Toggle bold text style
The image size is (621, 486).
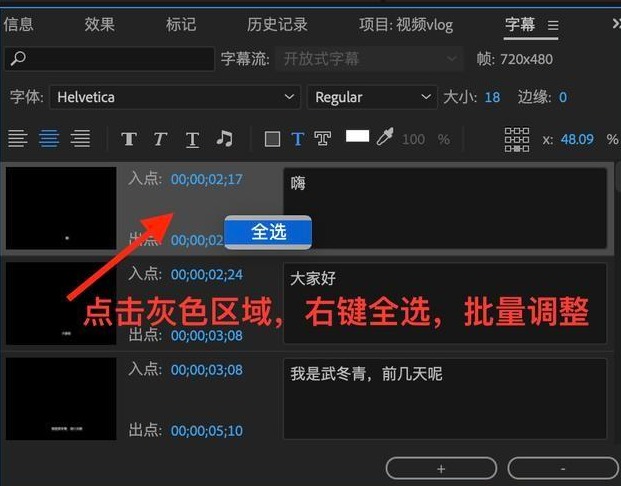(x=128, y=139)
